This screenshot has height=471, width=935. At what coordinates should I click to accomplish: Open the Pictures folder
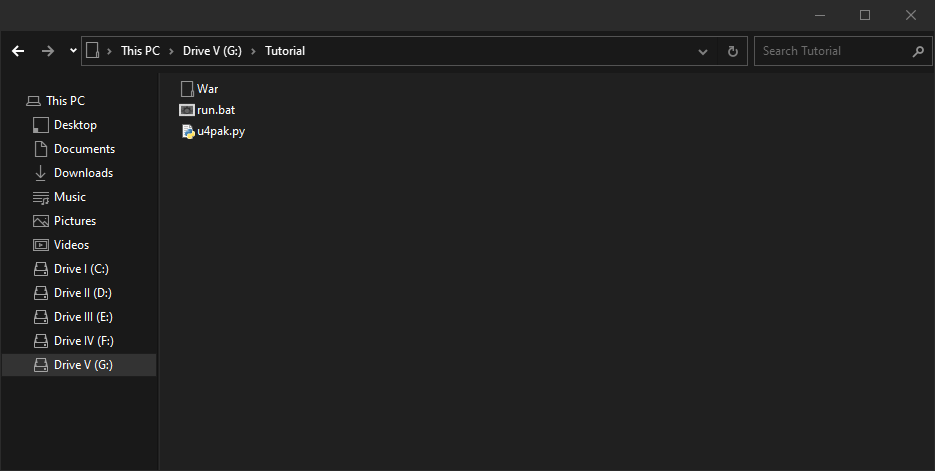(75, 221)
